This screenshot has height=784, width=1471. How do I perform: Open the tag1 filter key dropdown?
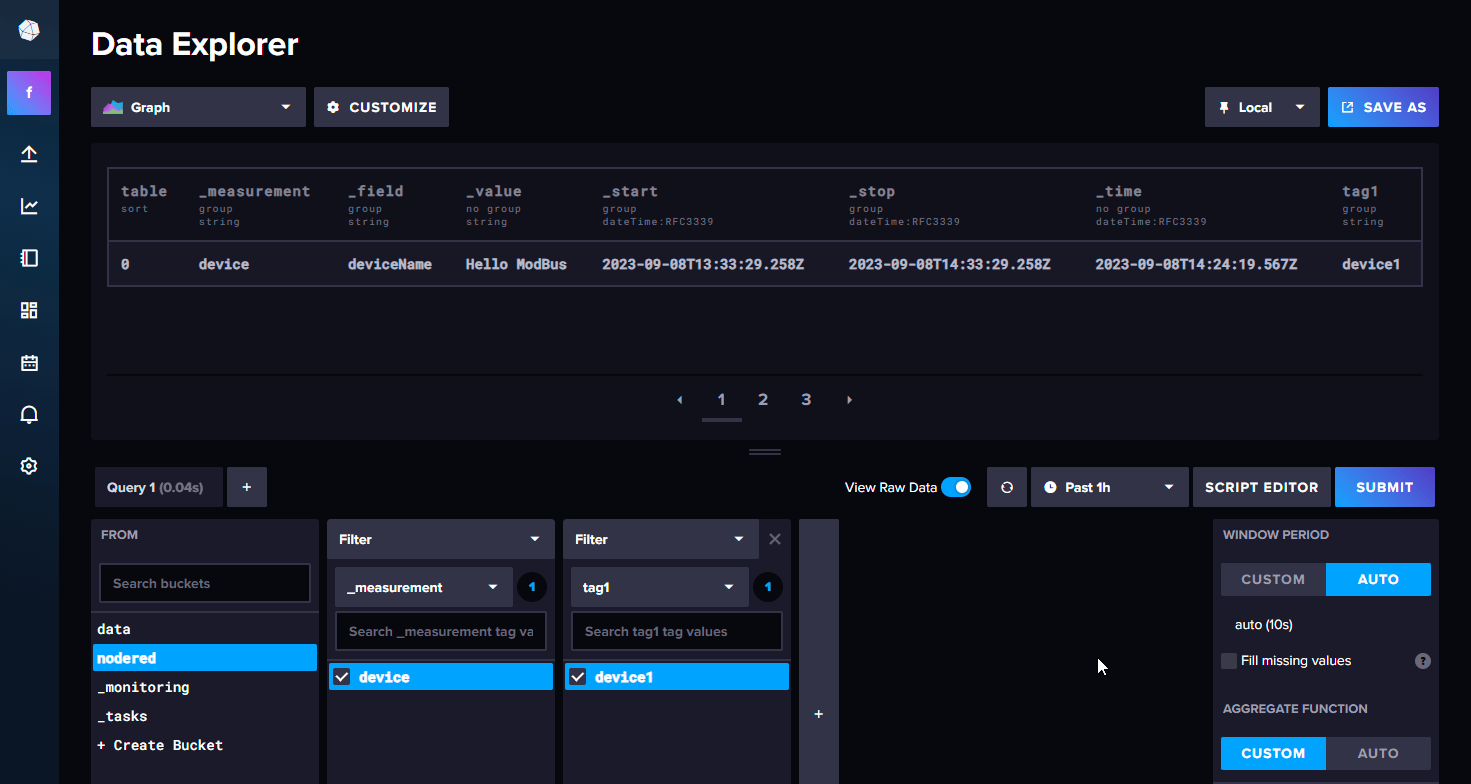click(659, 587)
